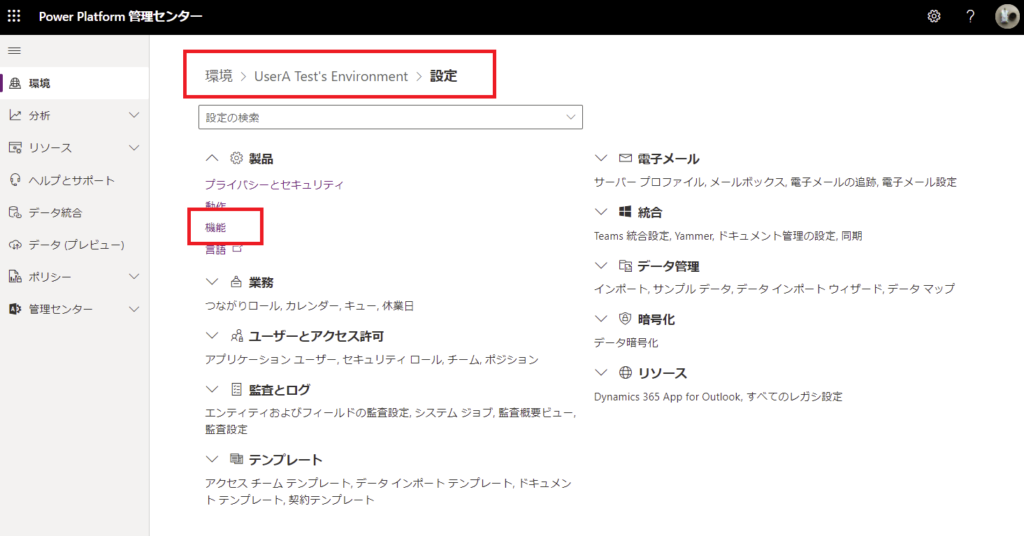The image size is (1024, 536).
Task: Click the Windows icon beside 統合
Action: pyautogui.click(x=625, y=212)
